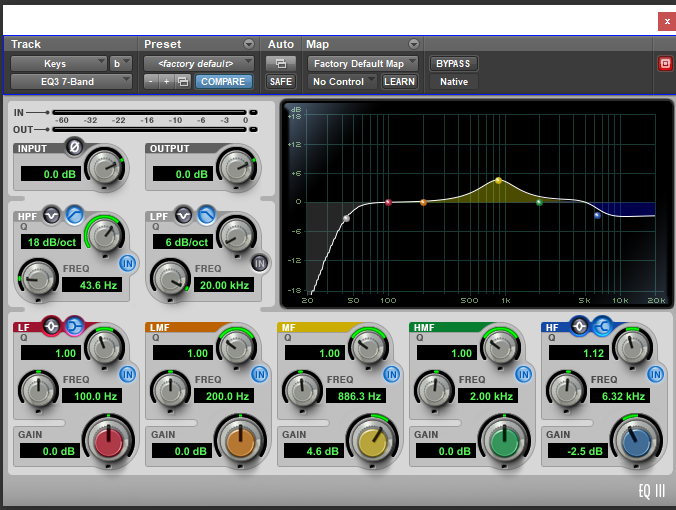
Task: Select the HPF high-pass filter shape icon
Action: (x=74, y=215)
